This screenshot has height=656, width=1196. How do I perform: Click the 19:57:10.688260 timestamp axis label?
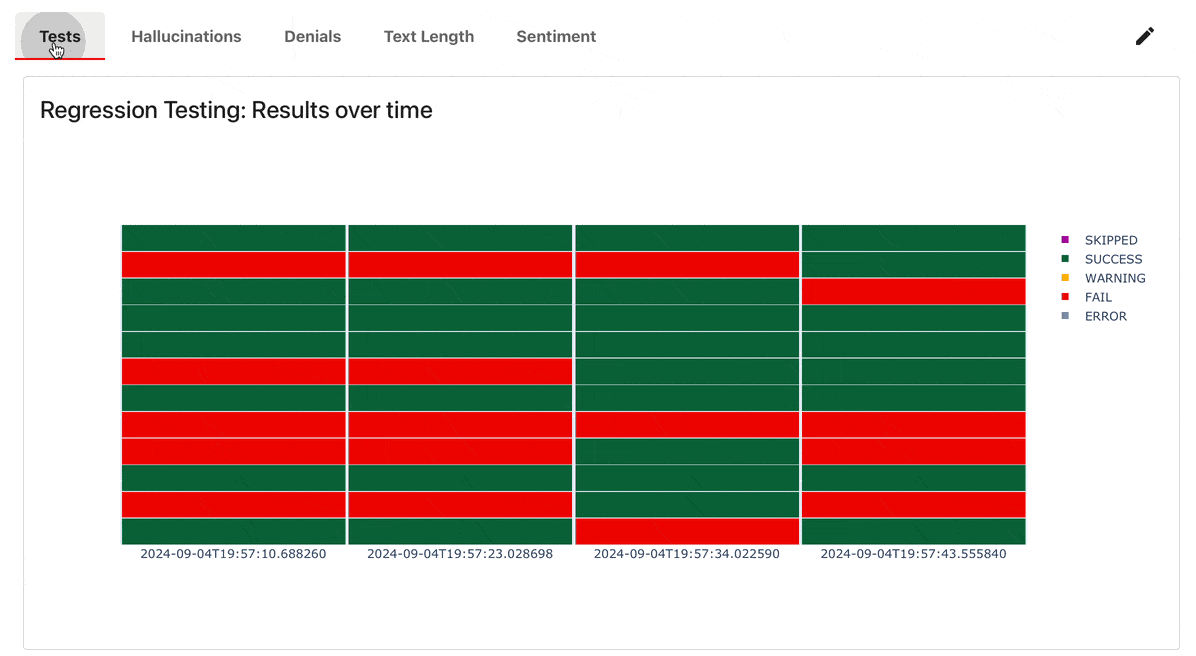tap(233, 553)
